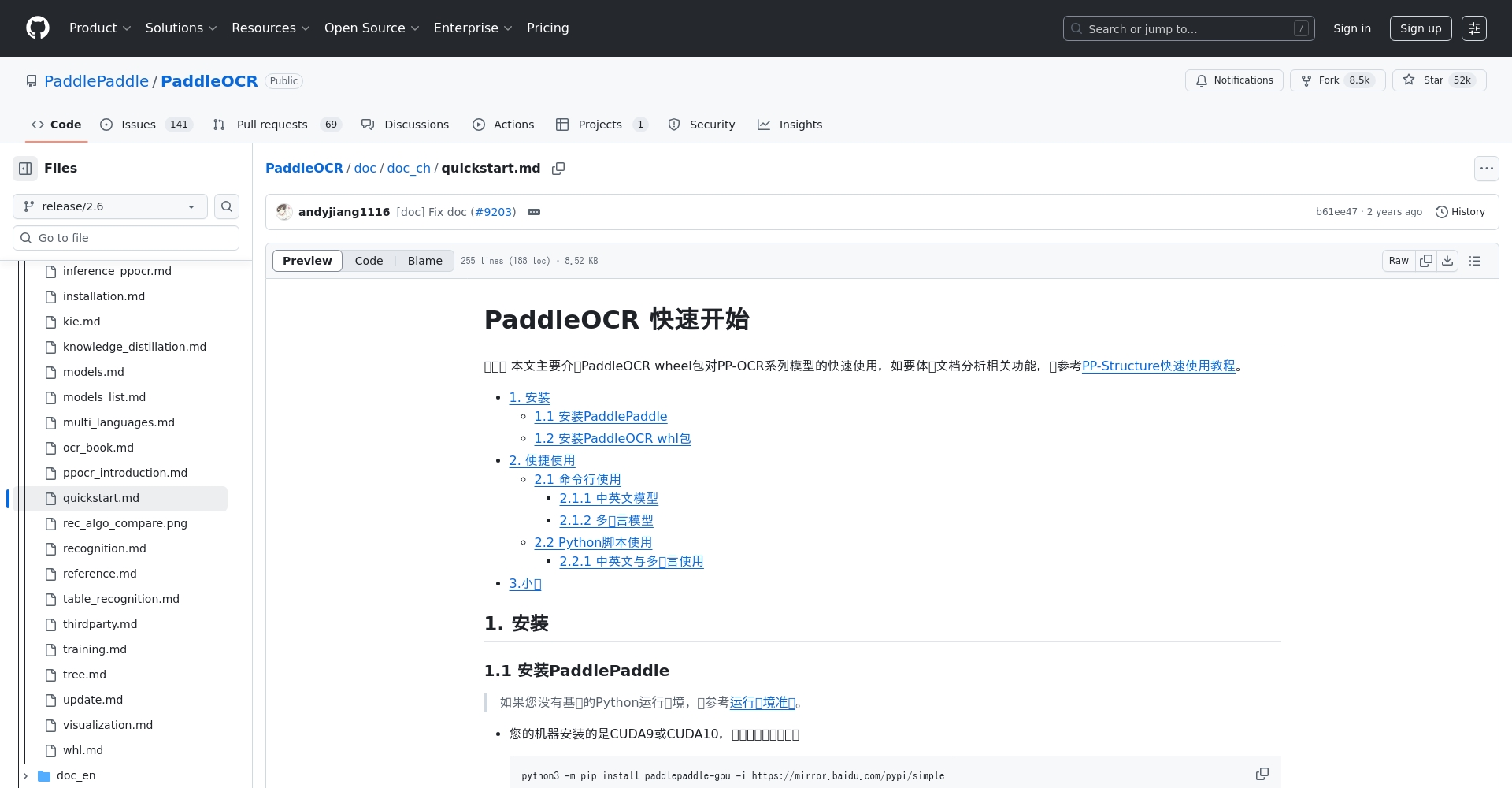Viewport: 1512px width, 788px height.
Task: Open pull request #9203 link
Action: tap(493, 212)
